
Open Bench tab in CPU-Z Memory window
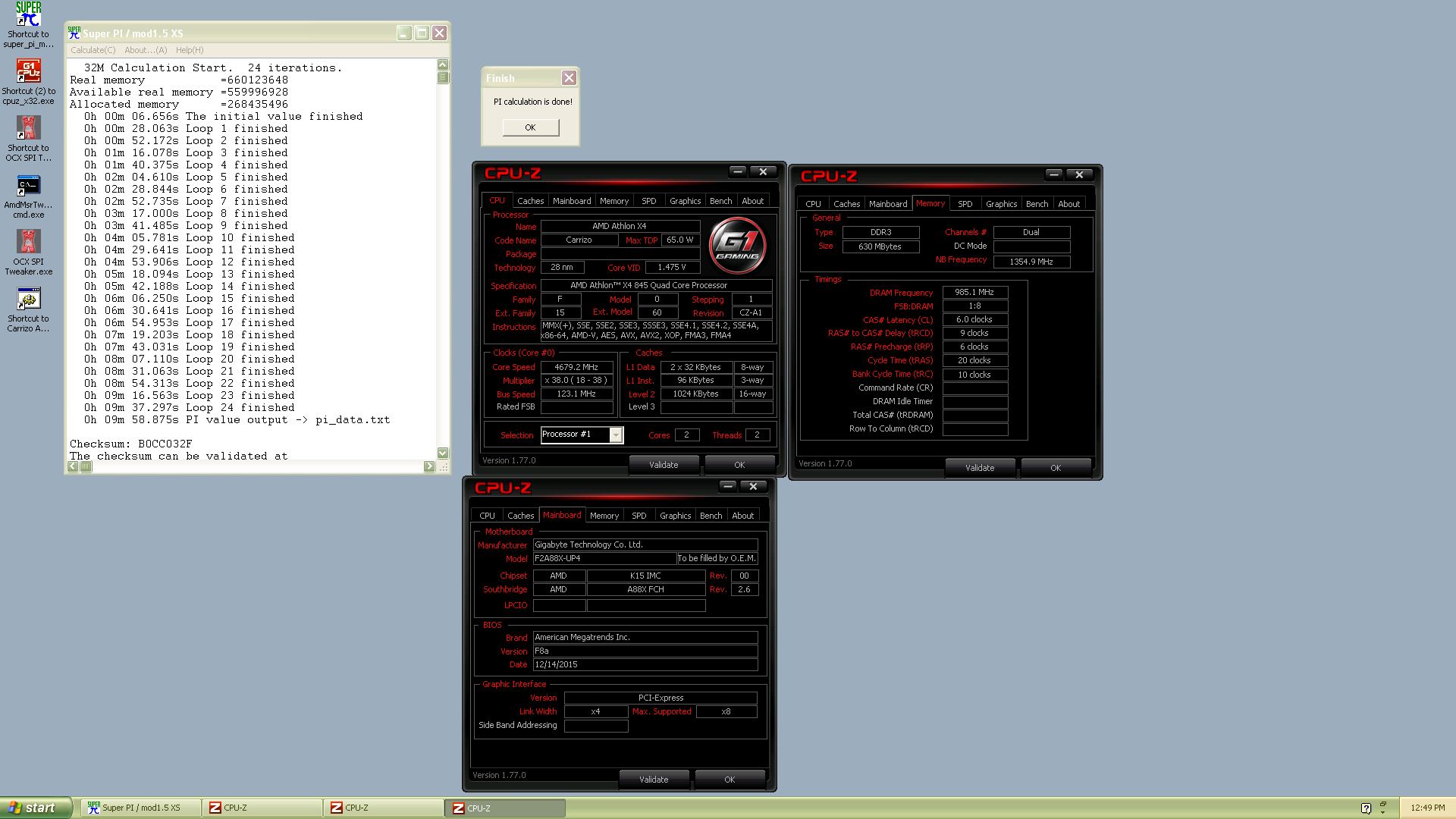(x=1037, y=204)
